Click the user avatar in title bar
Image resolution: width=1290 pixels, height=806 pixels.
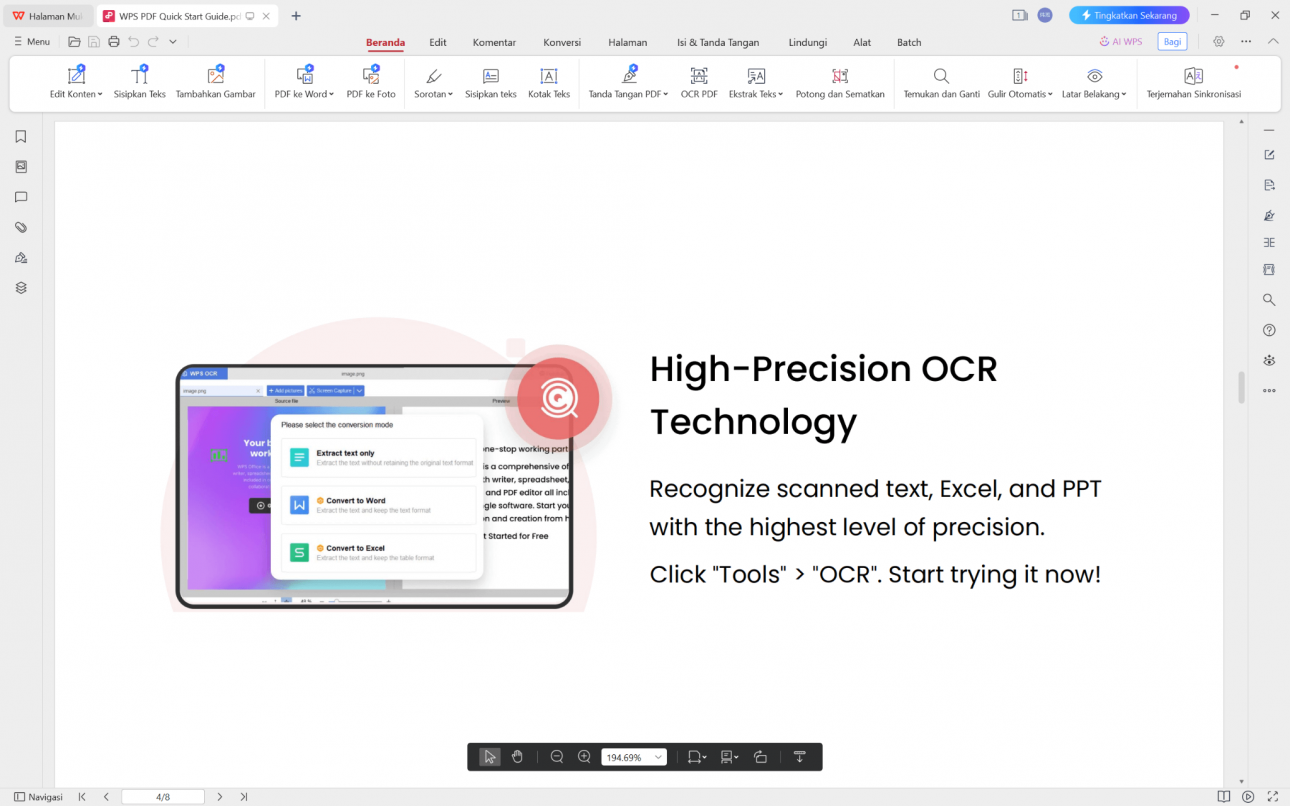coord(1045,15)
